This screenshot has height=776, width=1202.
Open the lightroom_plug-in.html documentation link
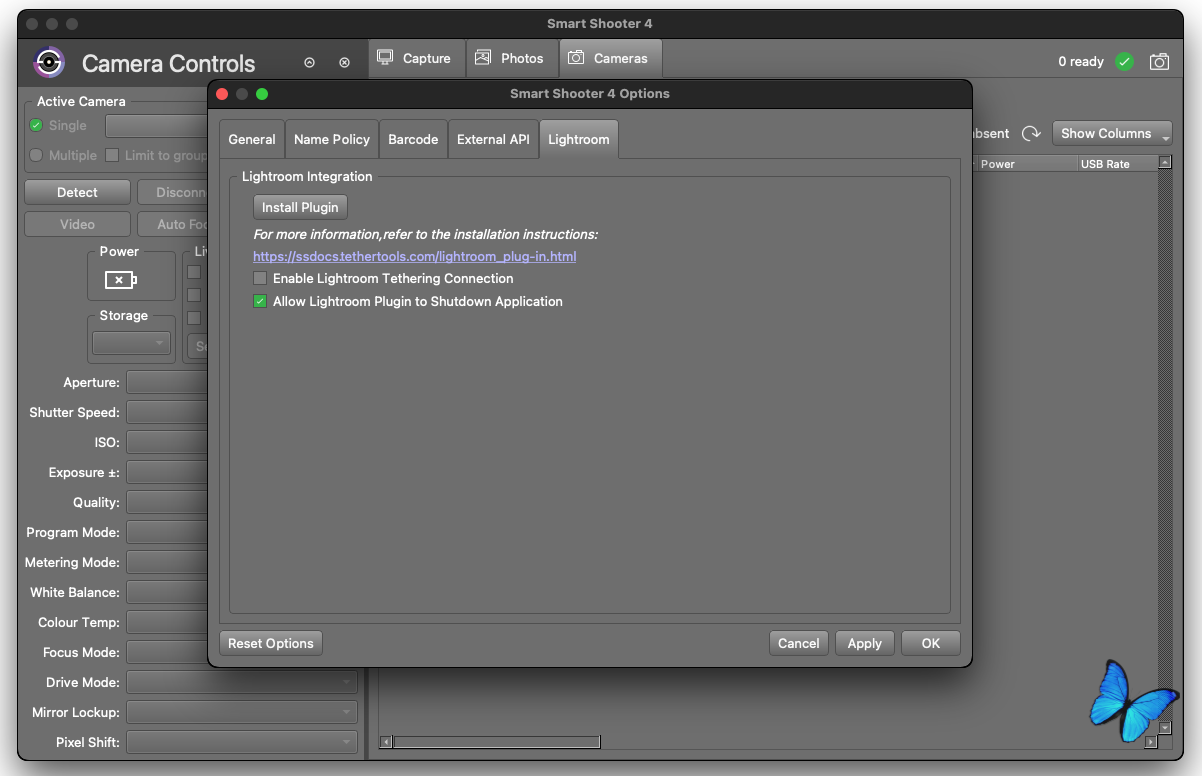pos(415,256)
